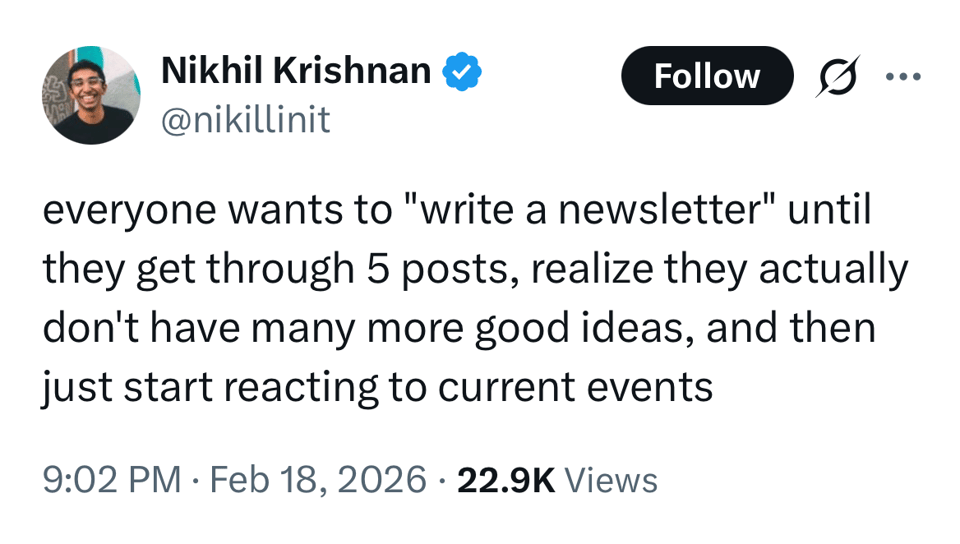Screen dimensions: 960x544
Task: Click the "Views" label
Action: click(611, 480)
